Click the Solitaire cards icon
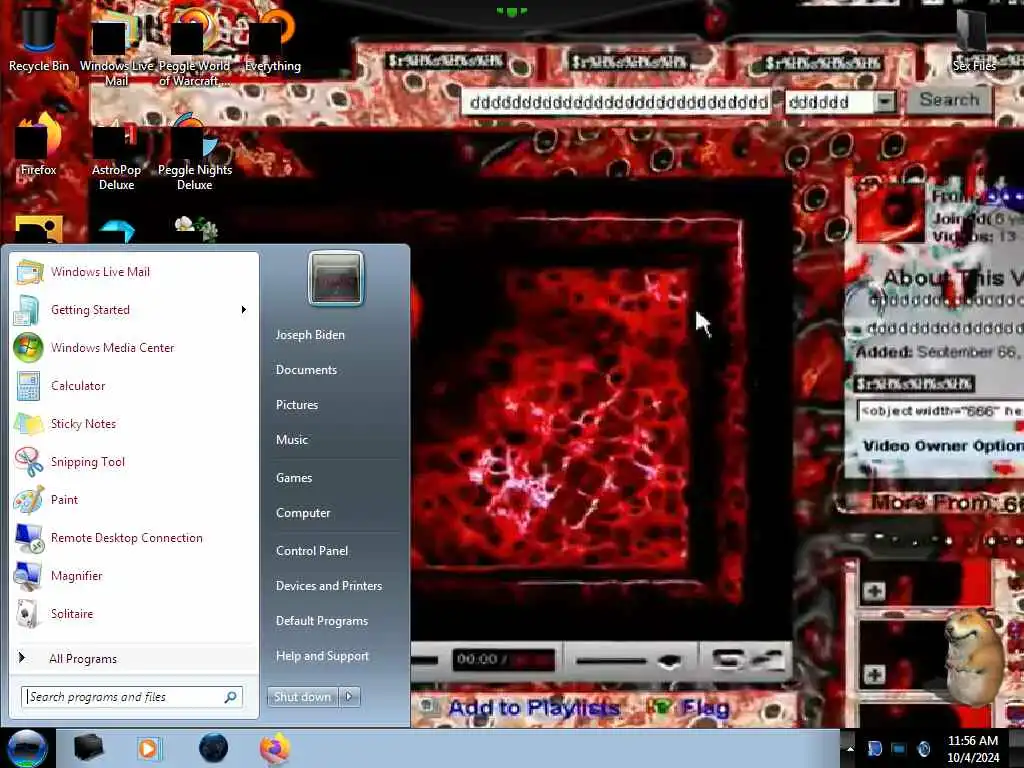 click(x=27, y=614)
